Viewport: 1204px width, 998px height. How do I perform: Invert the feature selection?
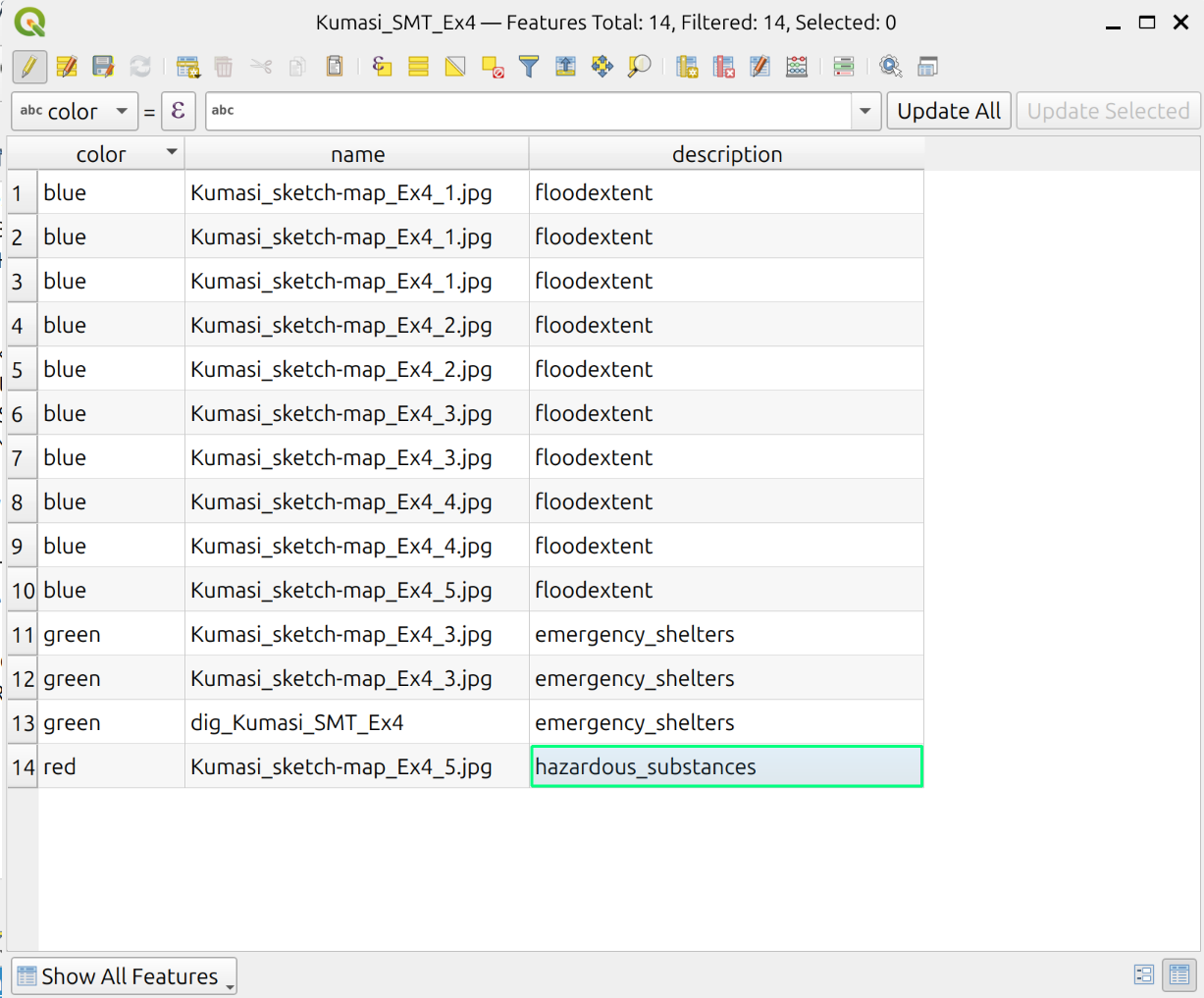click(455, 67)
